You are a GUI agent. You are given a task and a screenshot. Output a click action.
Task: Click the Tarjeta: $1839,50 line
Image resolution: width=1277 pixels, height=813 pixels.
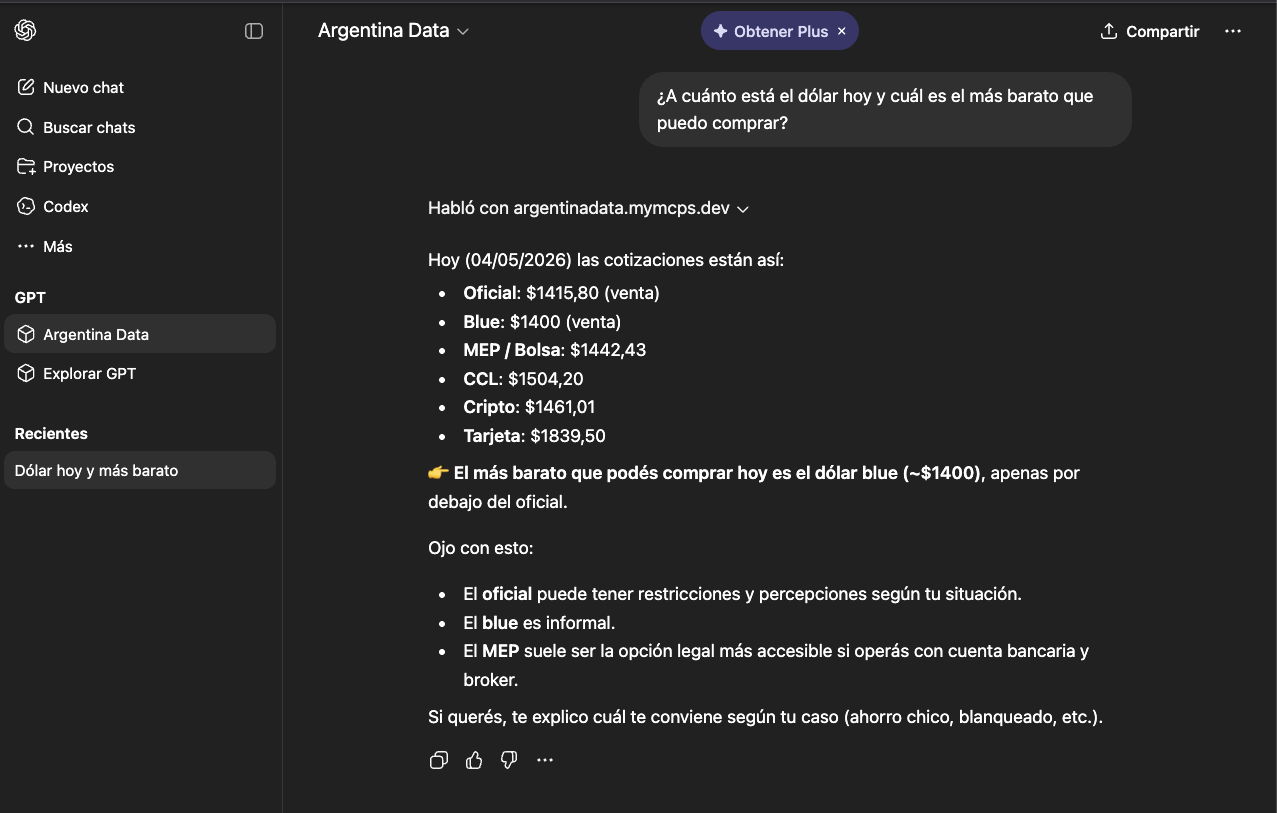click(x=534, y=436)
